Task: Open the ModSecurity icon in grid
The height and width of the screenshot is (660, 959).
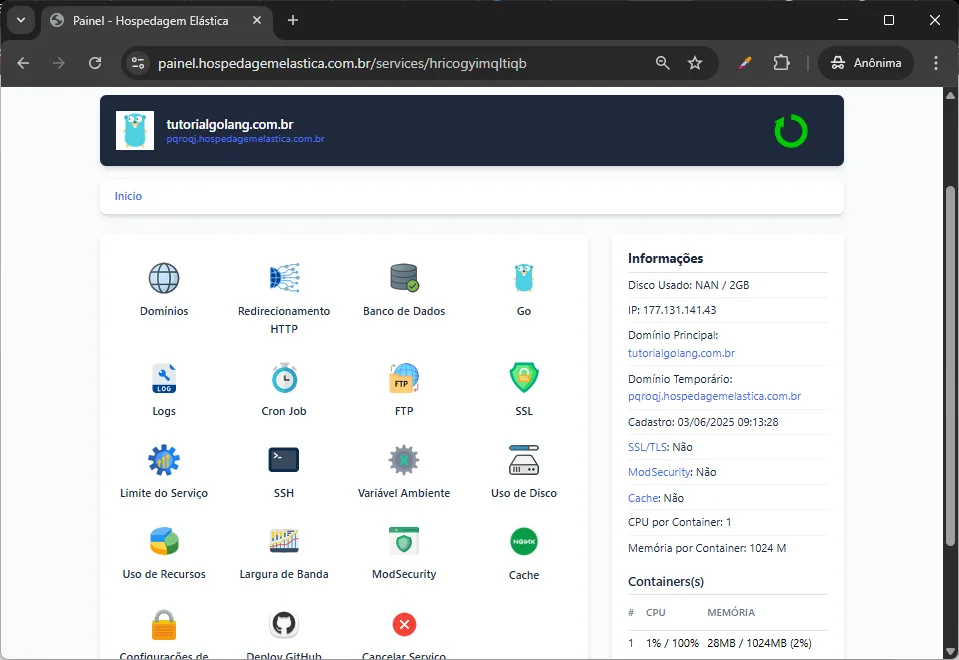Action: click(404, 541)
